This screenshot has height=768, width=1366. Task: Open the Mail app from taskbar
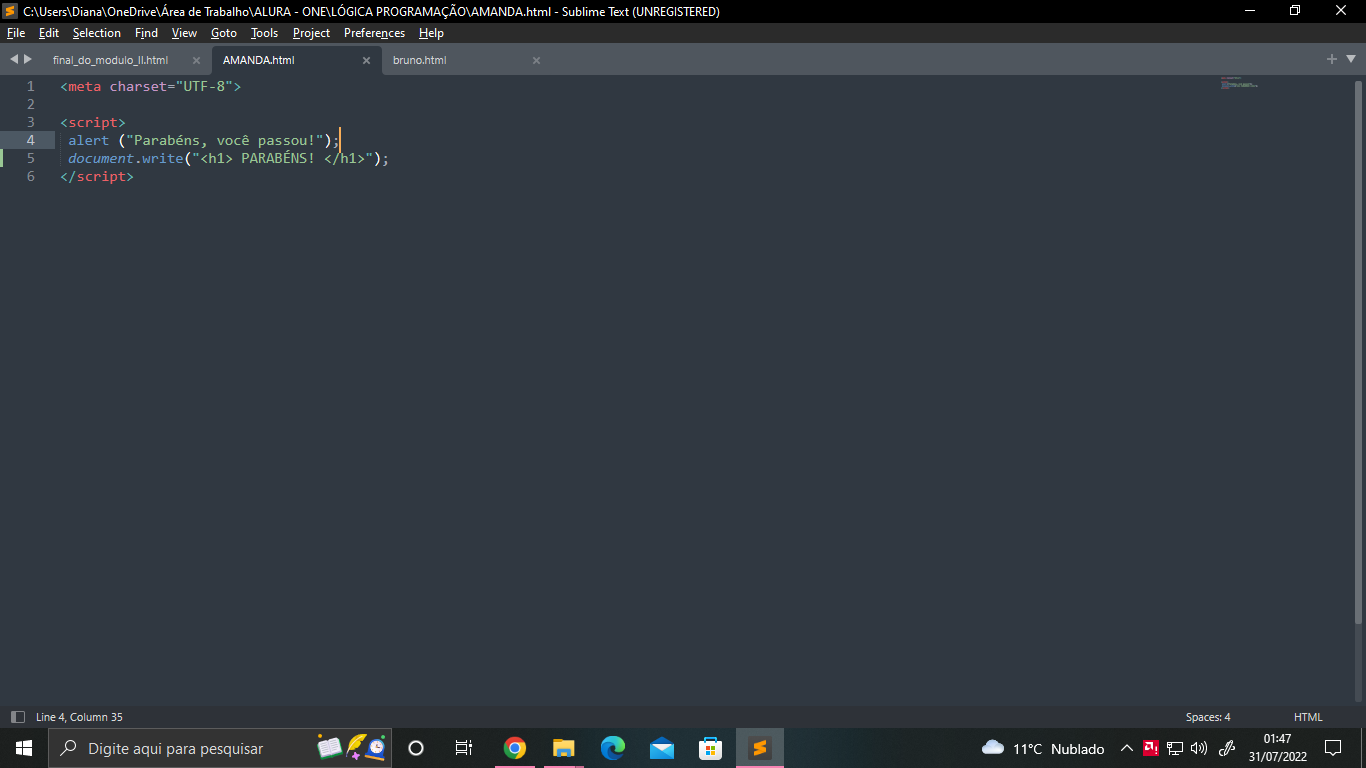click(x=661, y=748)
